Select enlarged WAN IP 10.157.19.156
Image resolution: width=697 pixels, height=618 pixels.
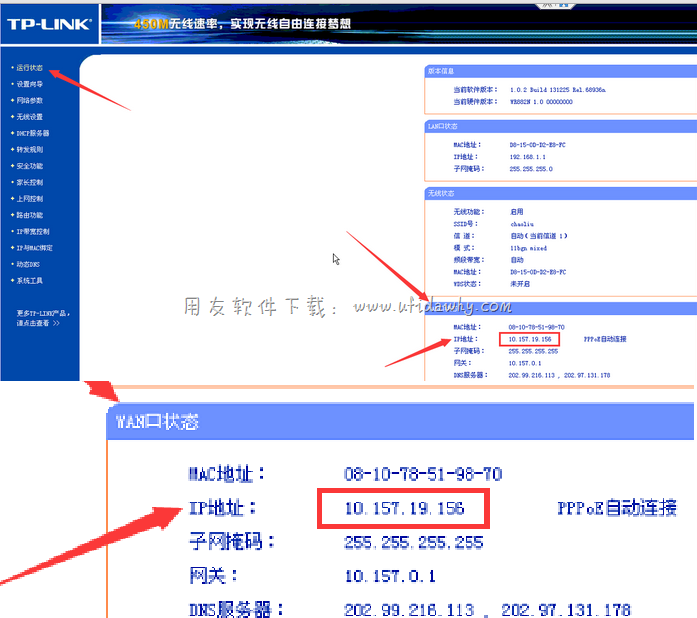[x=405, y=509]
